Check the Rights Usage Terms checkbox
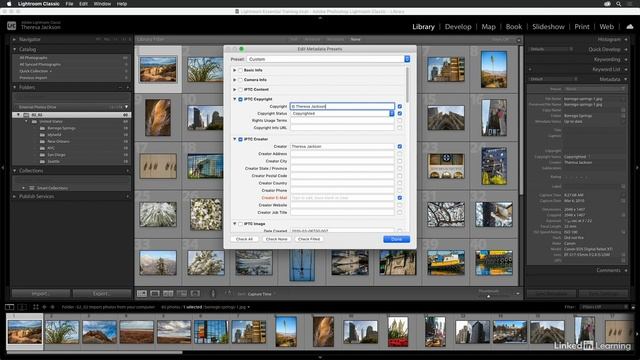This screenshot has width=640, height=360. tap(400, 121)
